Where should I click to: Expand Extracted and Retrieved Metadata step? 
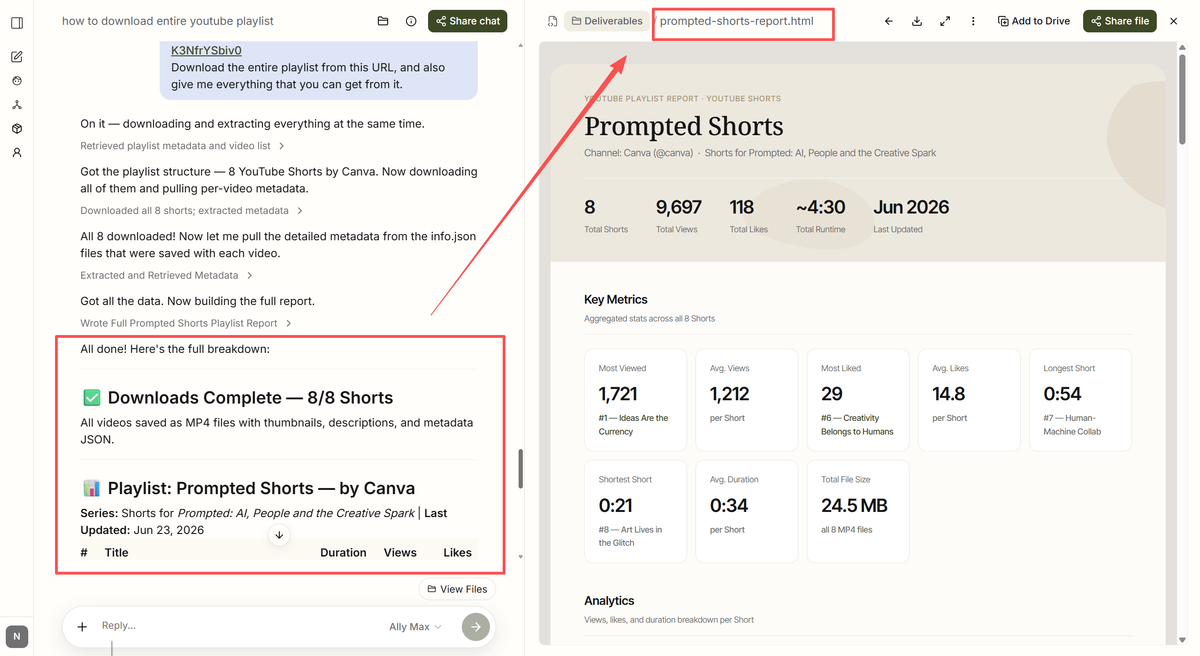(167, 275)
